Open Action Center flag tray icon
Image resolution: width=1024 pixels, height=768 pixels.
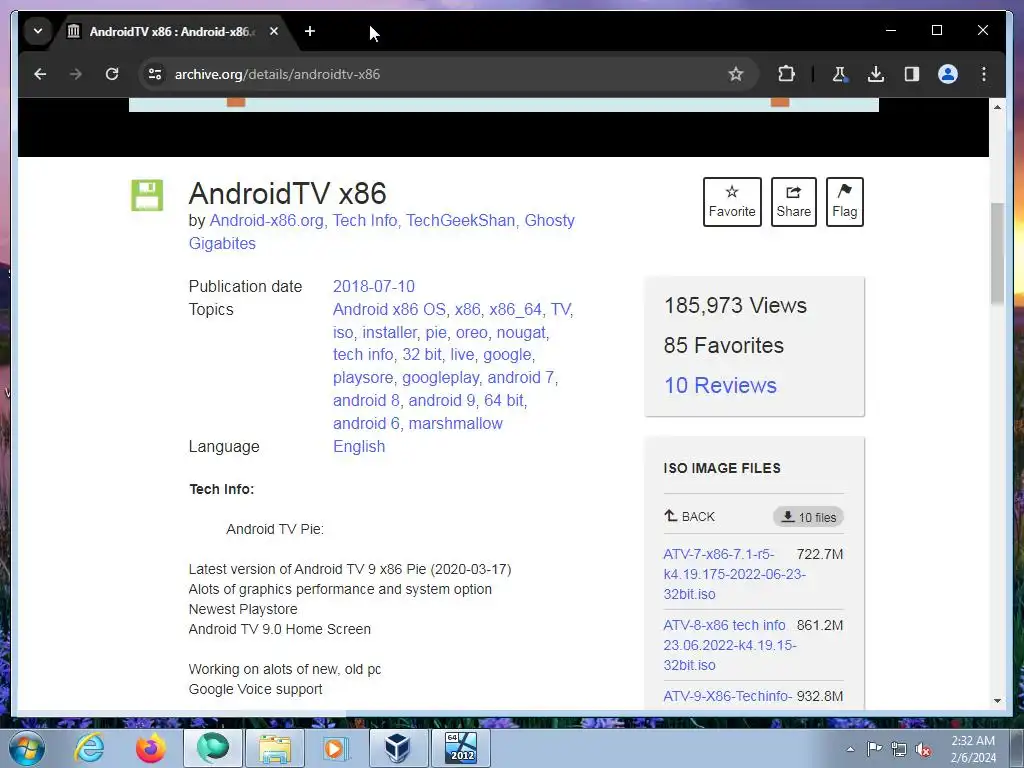pos(874,749)
